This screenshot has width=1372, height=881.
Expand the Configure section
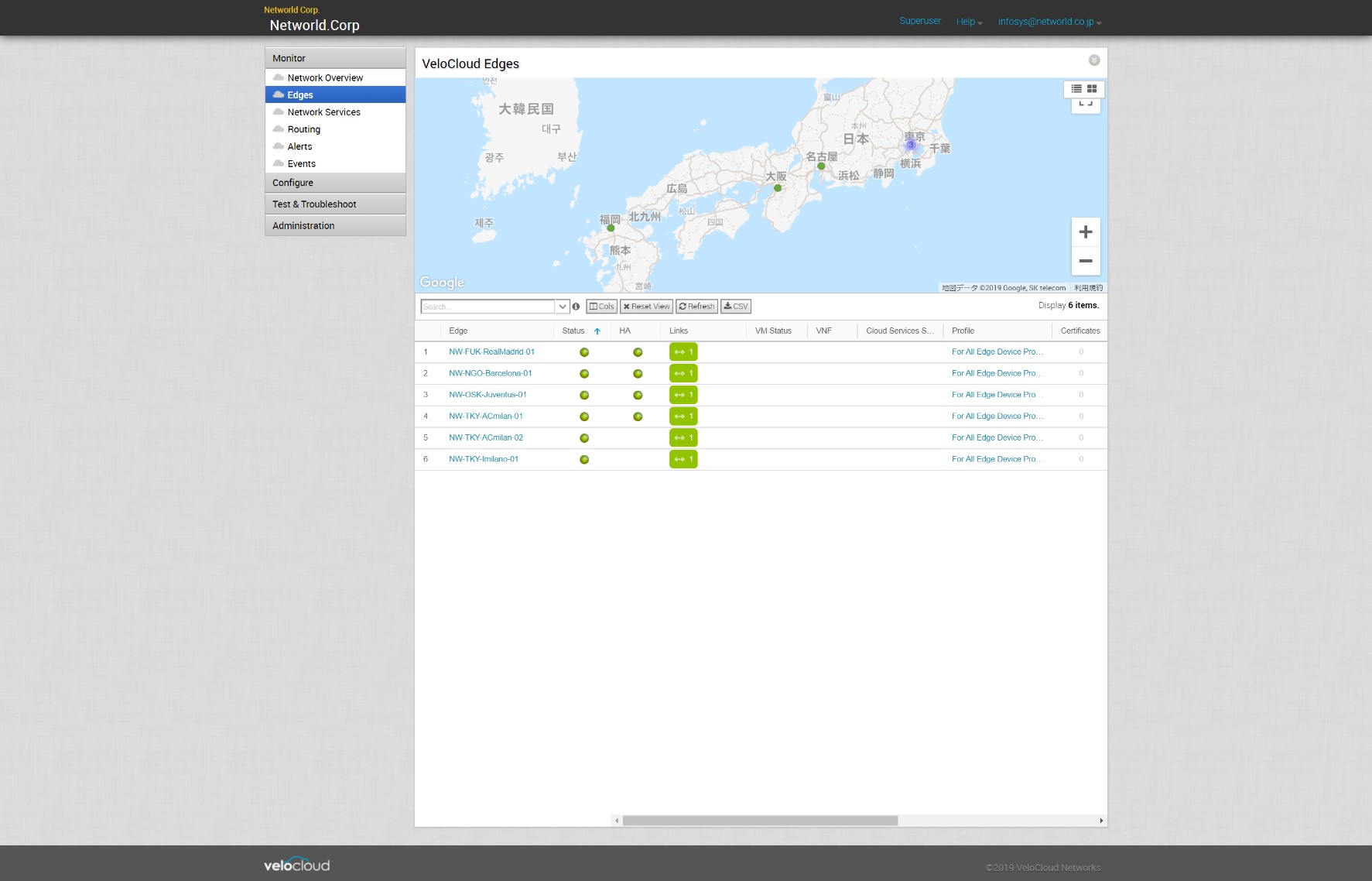(x=335, y=183)
